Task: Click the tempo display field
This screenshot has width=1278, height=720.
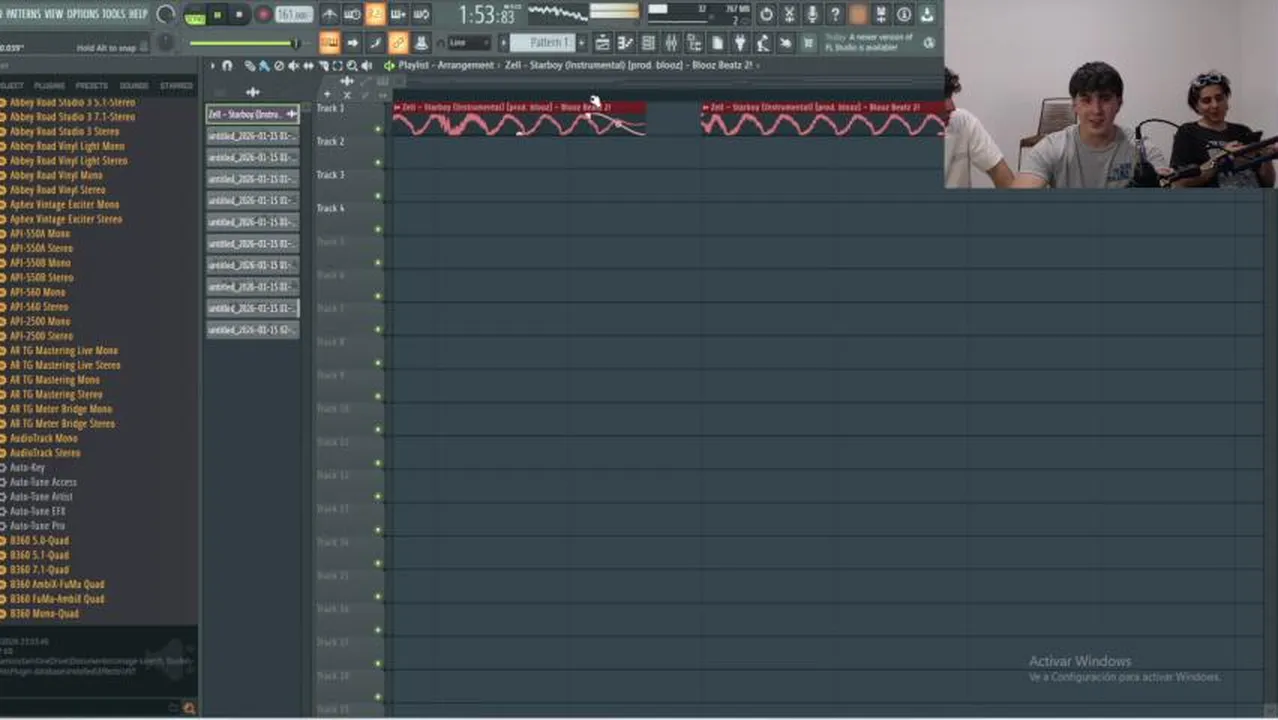Action: pos(293,15)
